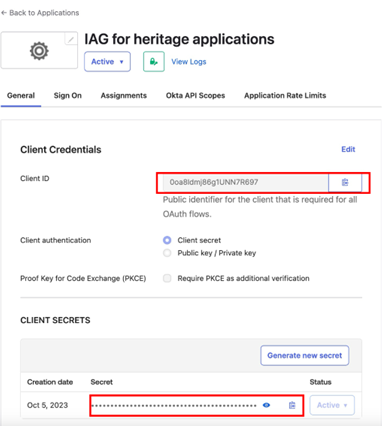
Task: Click Edit in Client Credentials section
Action: (348, 149)
